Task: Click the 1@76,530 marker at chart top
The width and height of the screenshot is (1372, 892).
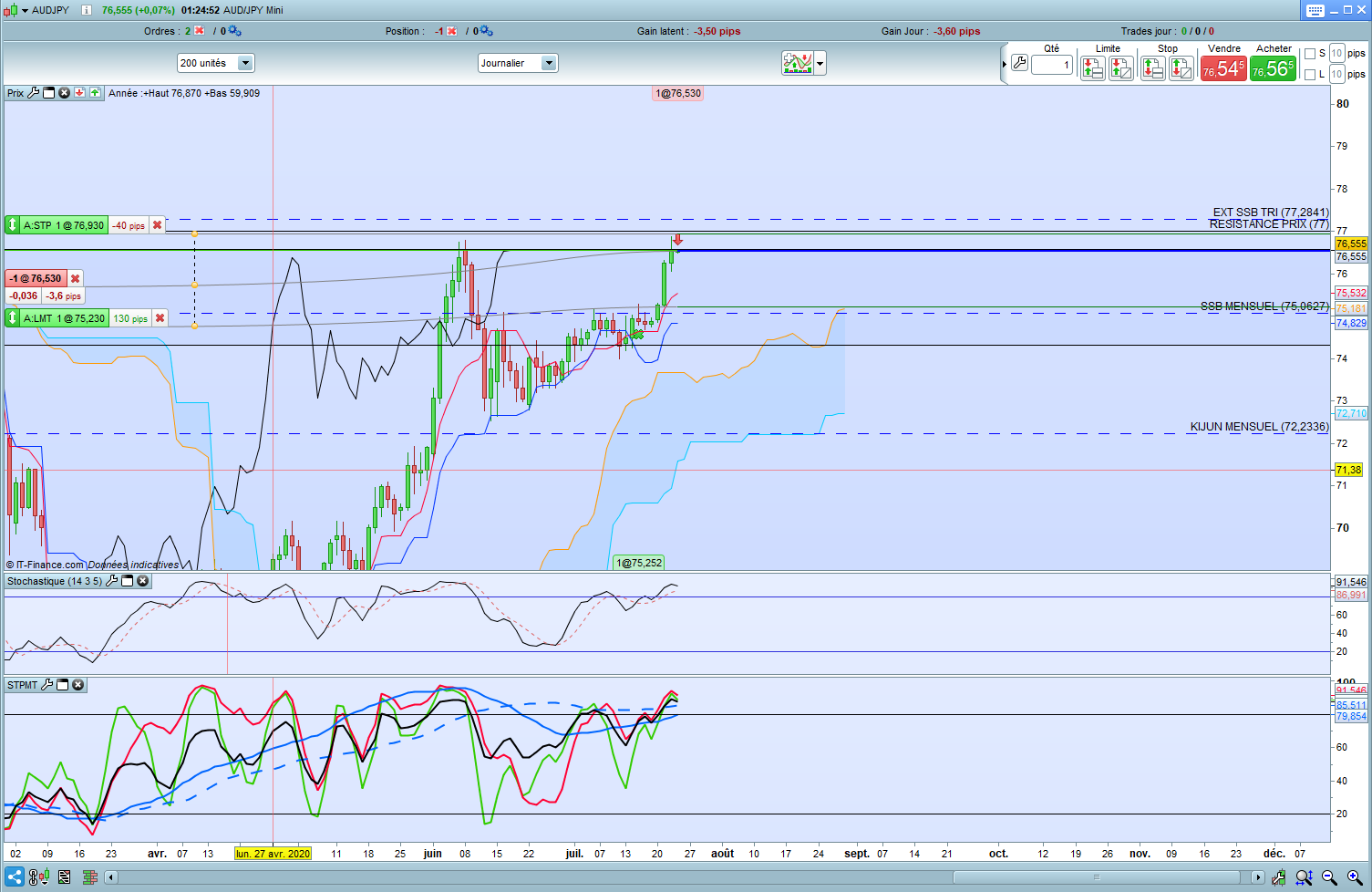Action: point(678,93)
